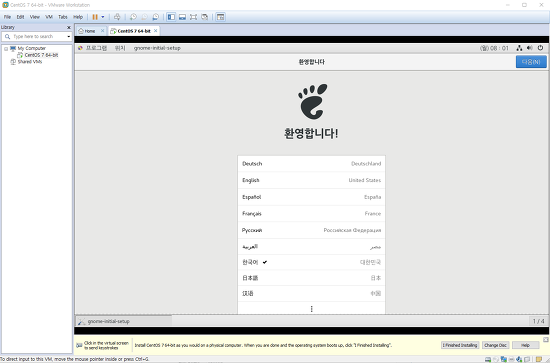Click gnome-initial-setup in the bottom window list

124,321
